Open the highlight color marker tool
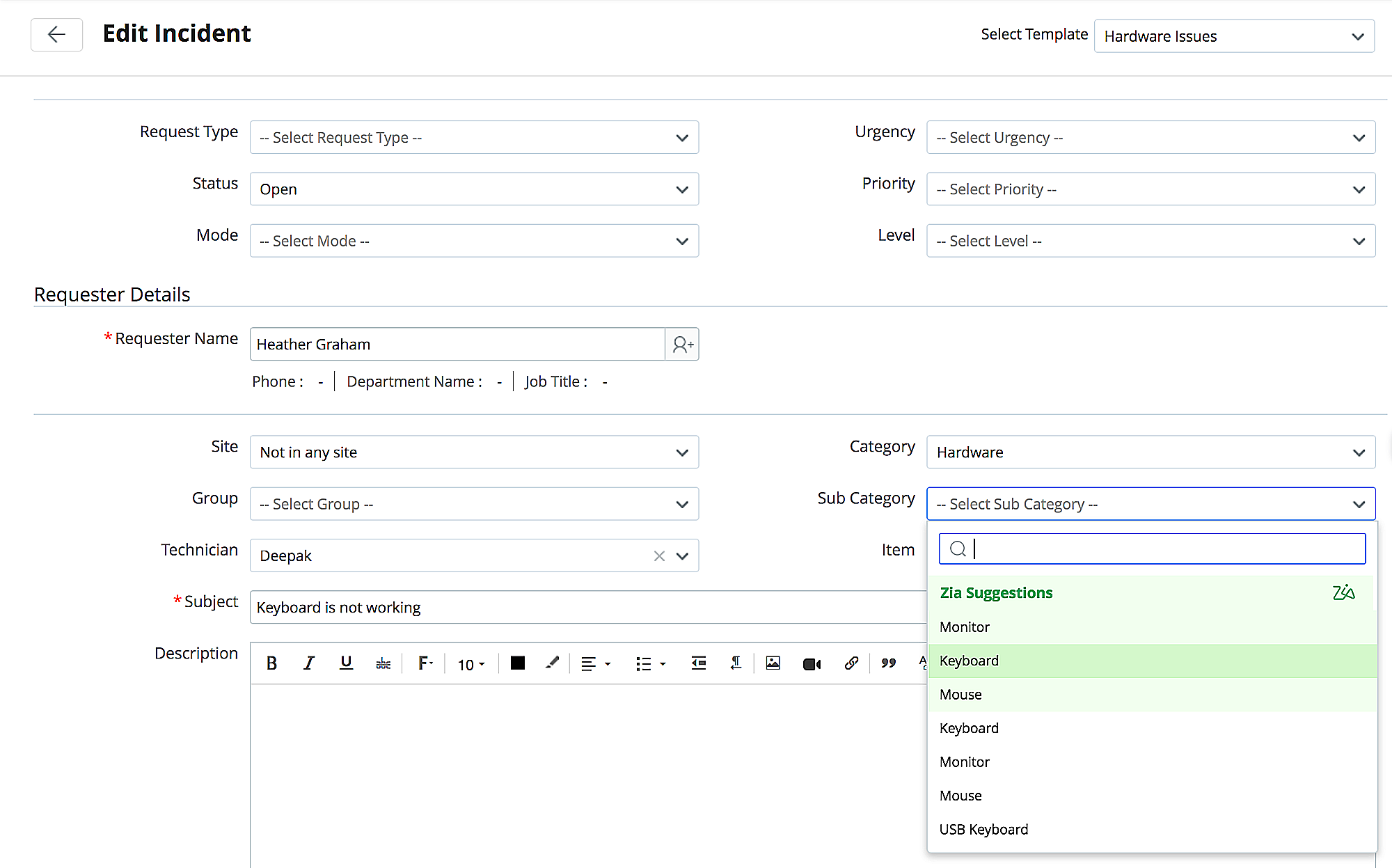 [x=552, y=663]
